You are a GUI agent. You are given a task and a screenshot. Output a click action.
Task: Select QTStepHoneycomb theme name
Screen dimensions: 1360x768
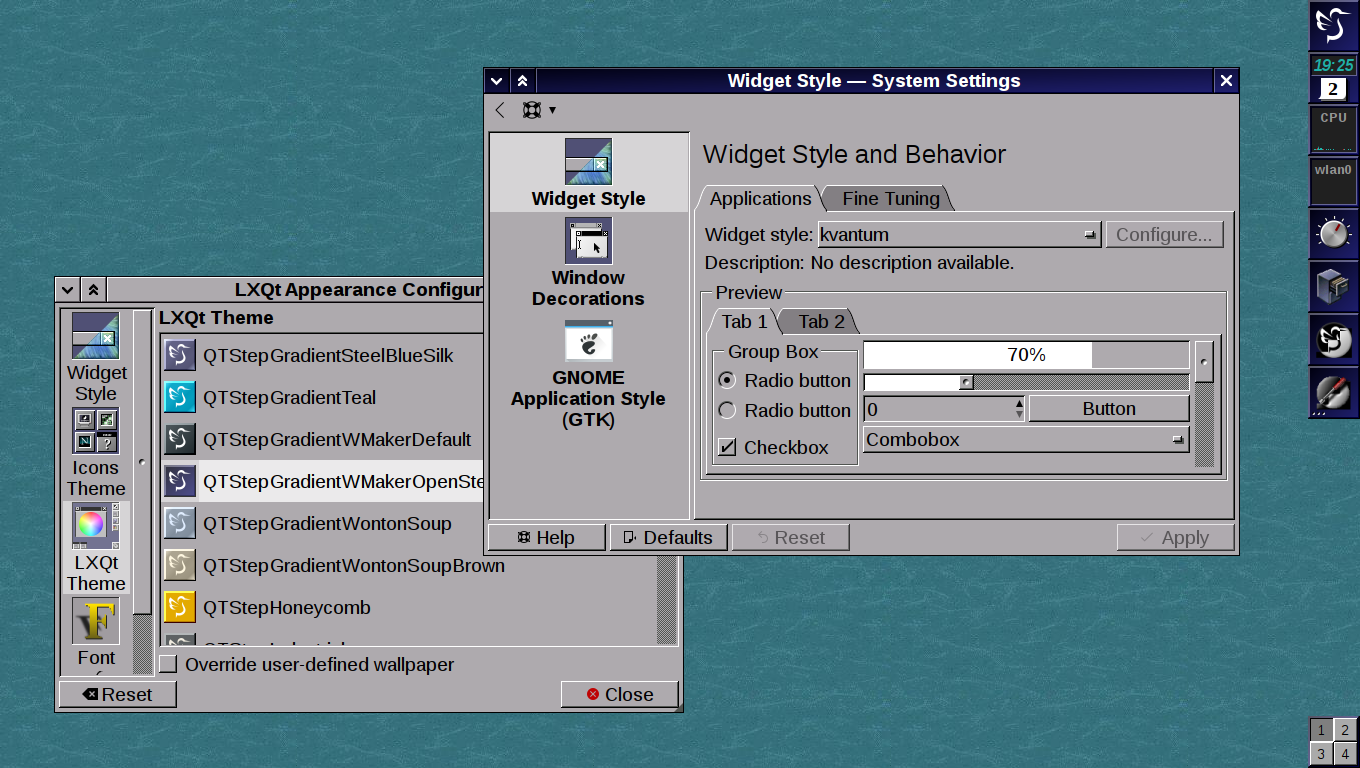pos(287,607)
